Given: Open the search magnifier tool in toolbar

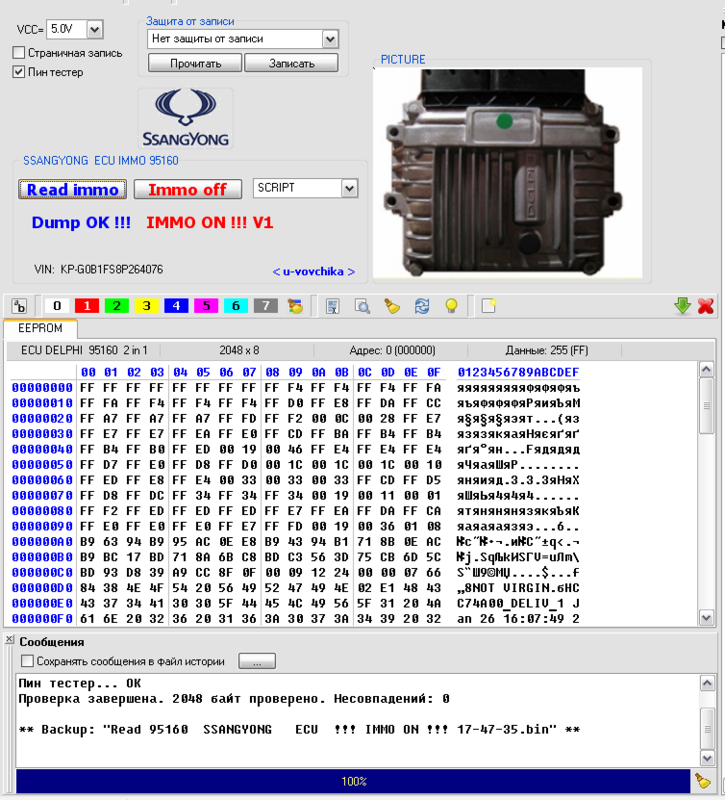Looking at the screenshot, I should point(363,306).
